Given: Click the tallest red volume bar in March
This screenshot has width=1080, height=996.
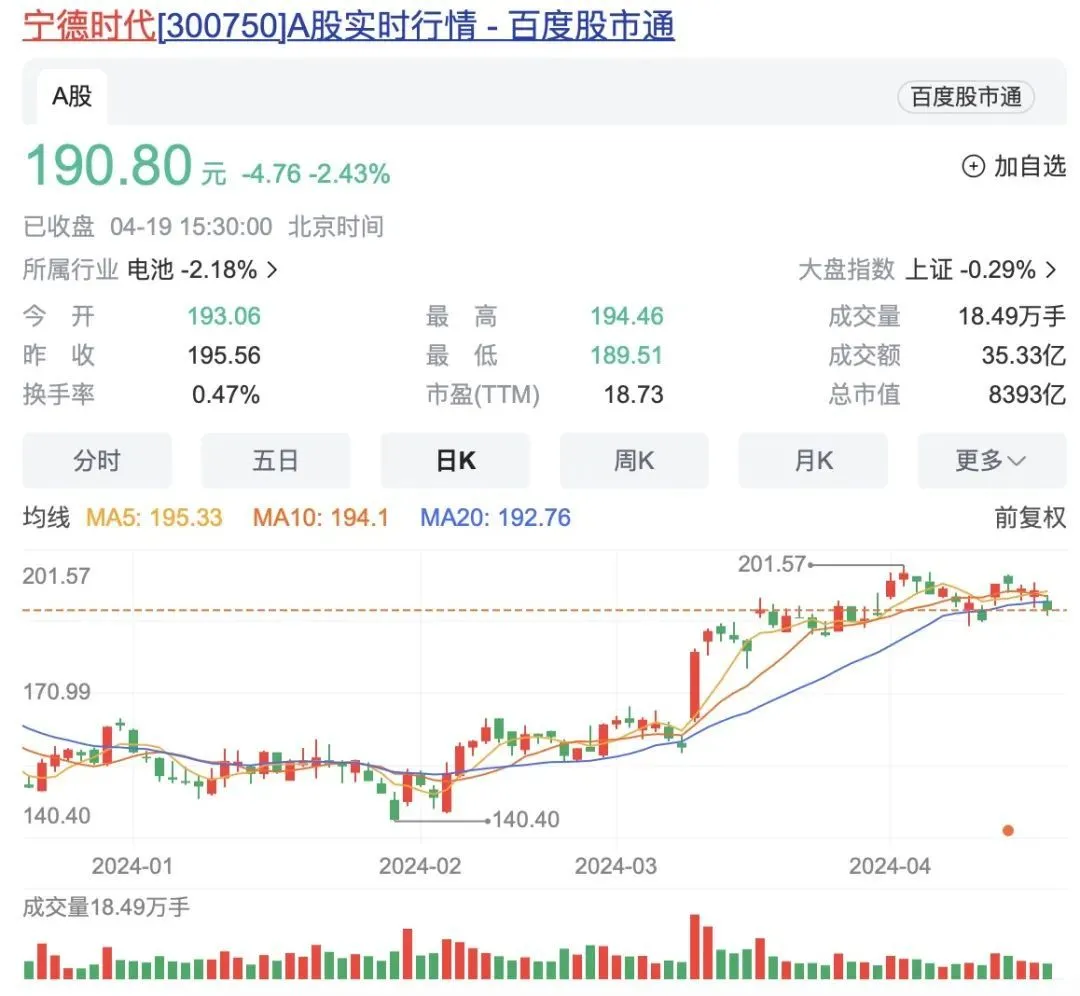Looking at the screenshot, I should 694,947.
